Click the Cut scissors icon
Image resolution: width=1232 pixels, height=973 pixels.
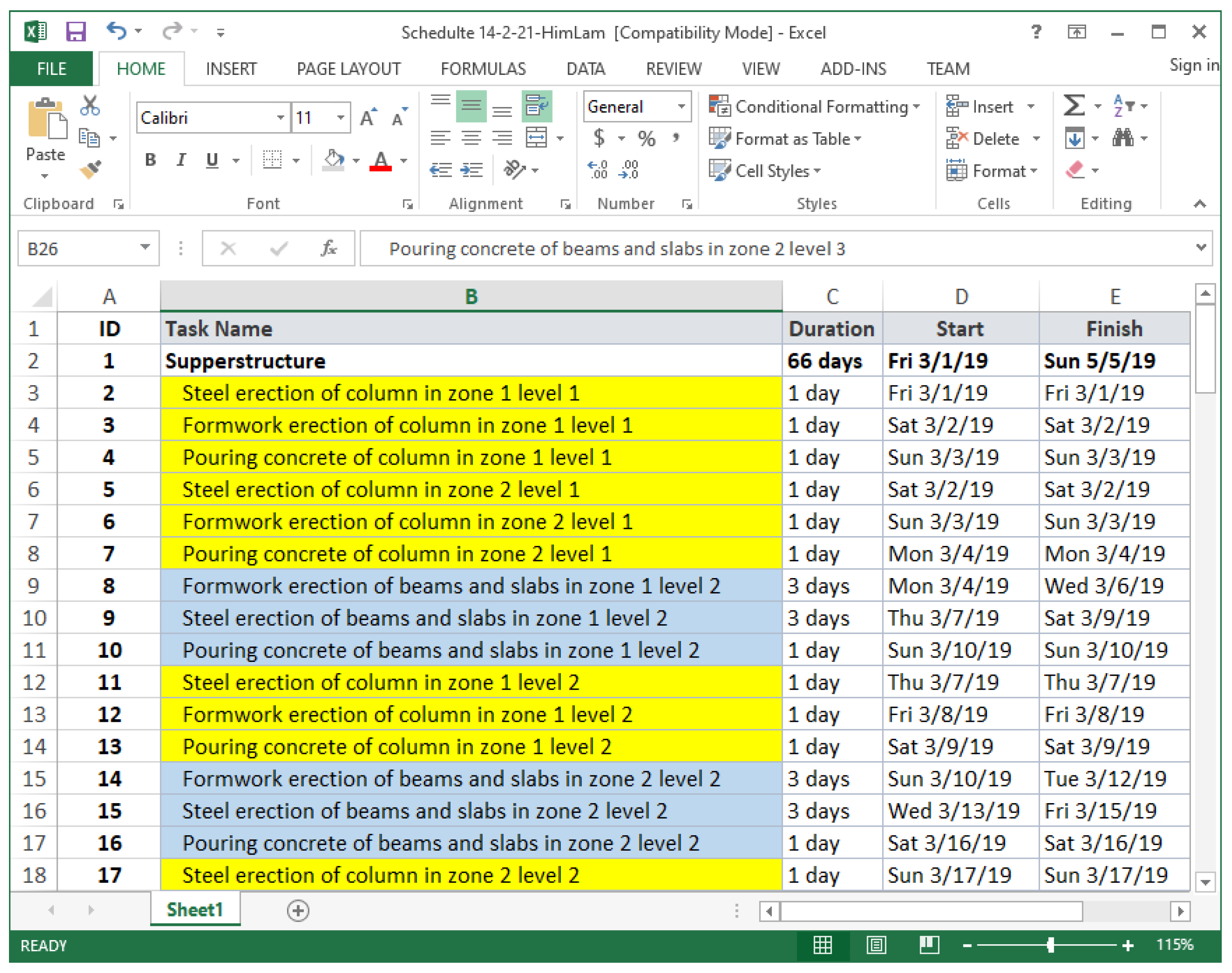(x=90, y=105)
